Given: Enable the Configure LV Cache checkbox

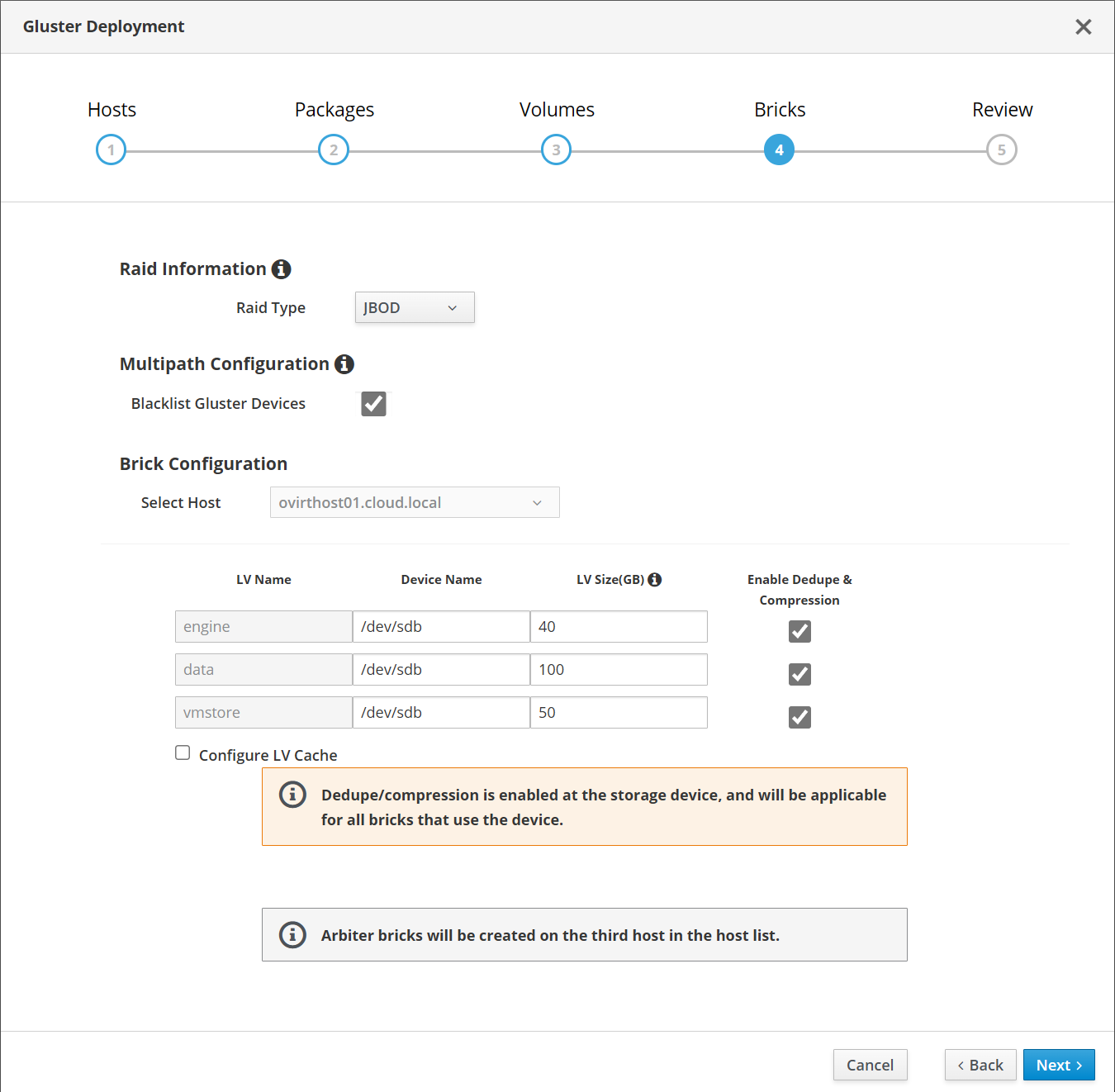Looking at the screenshot, I should click(183, 753).
